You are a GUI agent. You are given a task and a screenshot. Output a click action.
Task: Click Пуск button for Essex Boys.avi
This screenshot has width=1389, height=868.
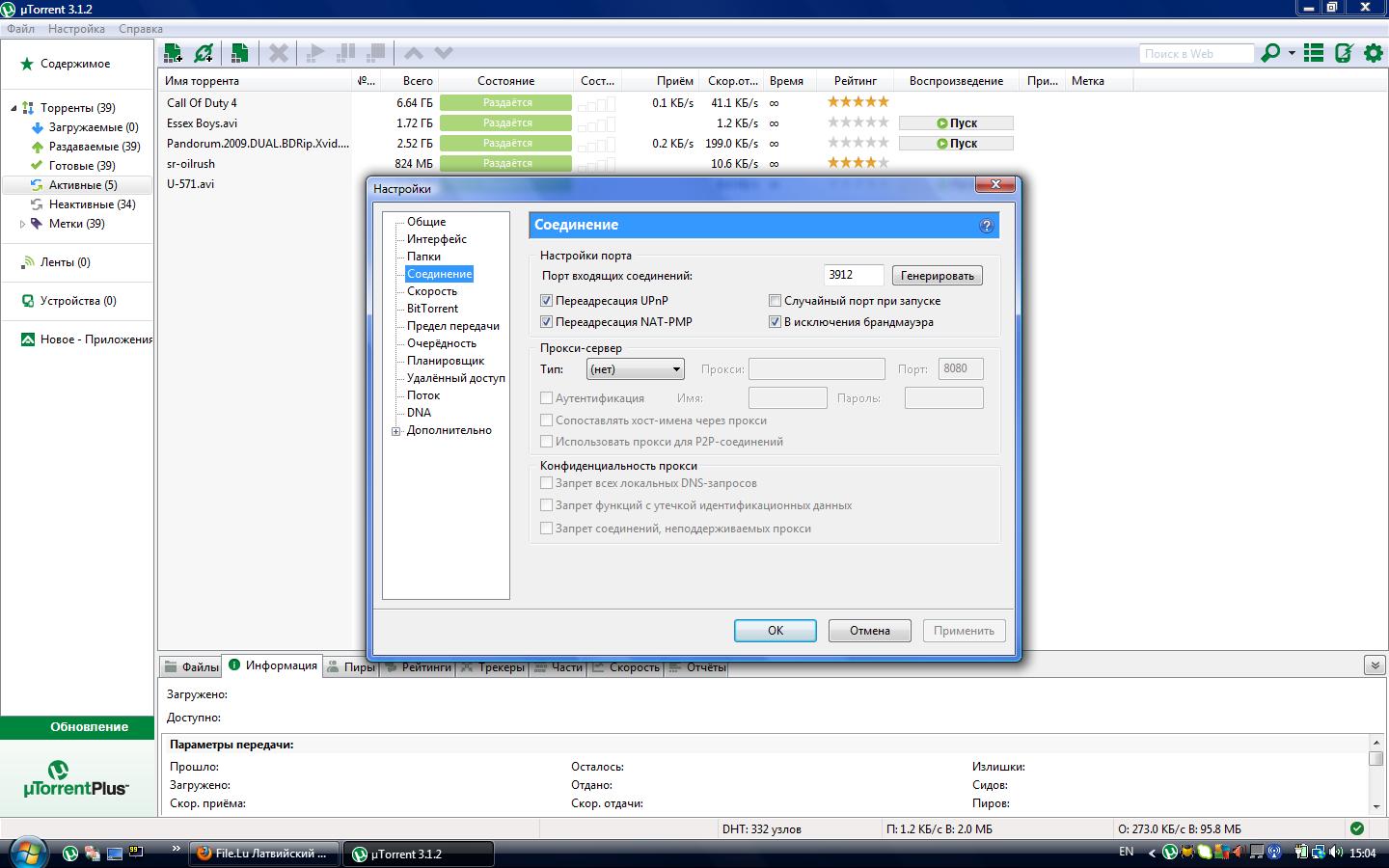pos(956,123)
